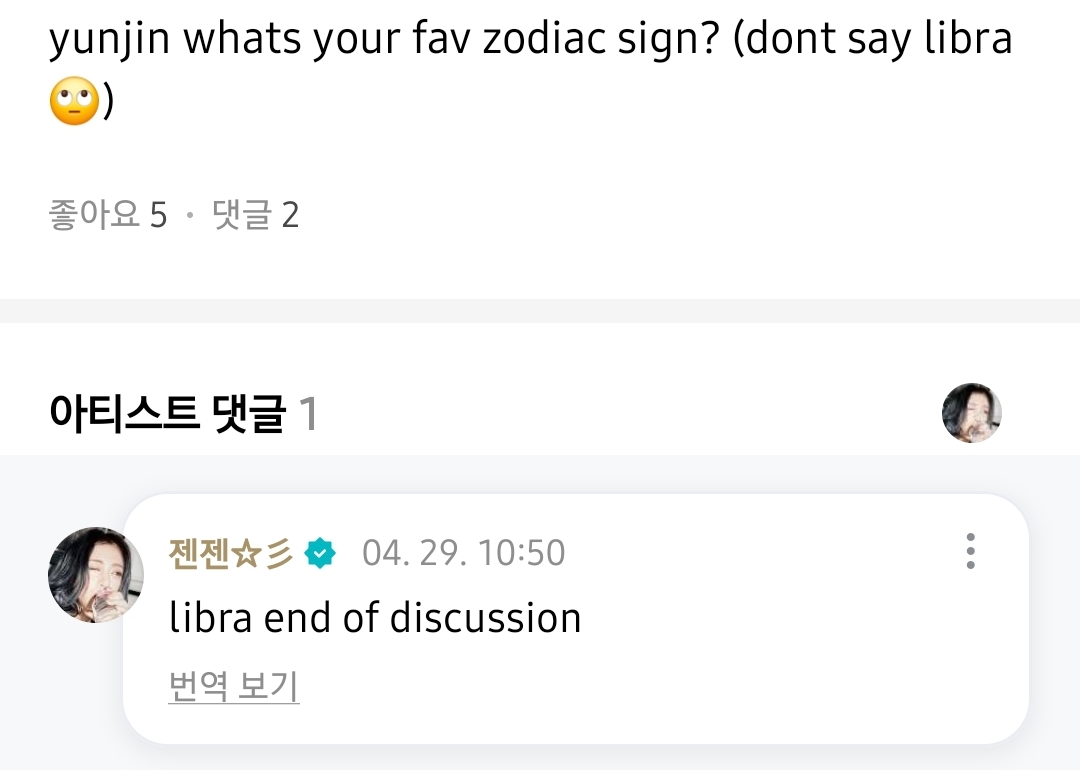Click the 아티스트 댓글 section header

coord(167,413)
